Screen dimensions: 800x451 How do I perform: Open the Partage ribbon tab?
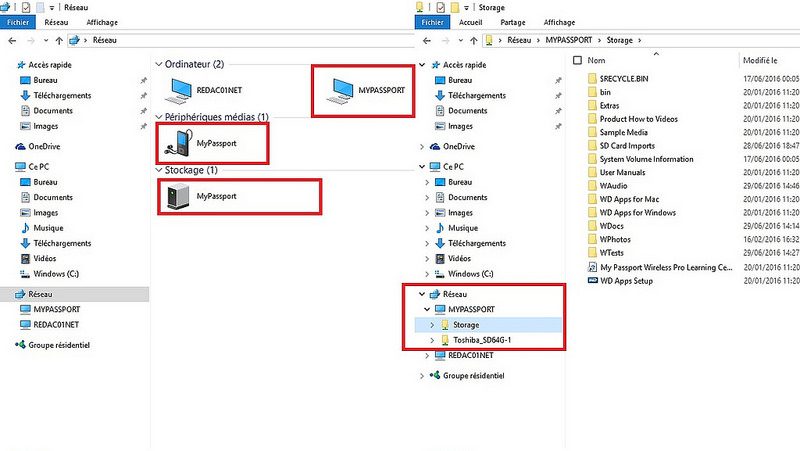pyautogui.click(x=513, y=22)
